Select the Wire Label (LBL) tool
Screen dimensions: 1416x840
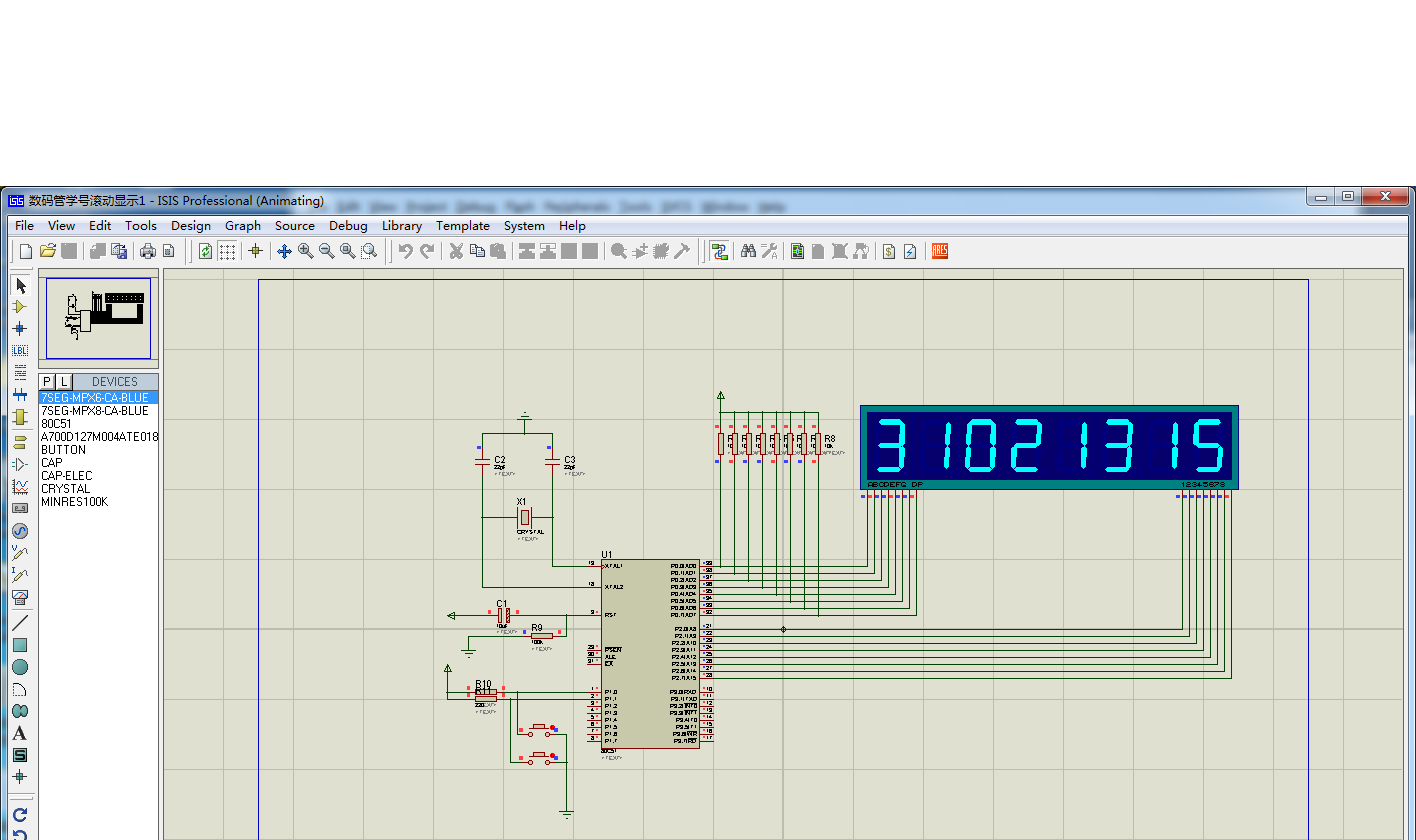click(20, 351)
